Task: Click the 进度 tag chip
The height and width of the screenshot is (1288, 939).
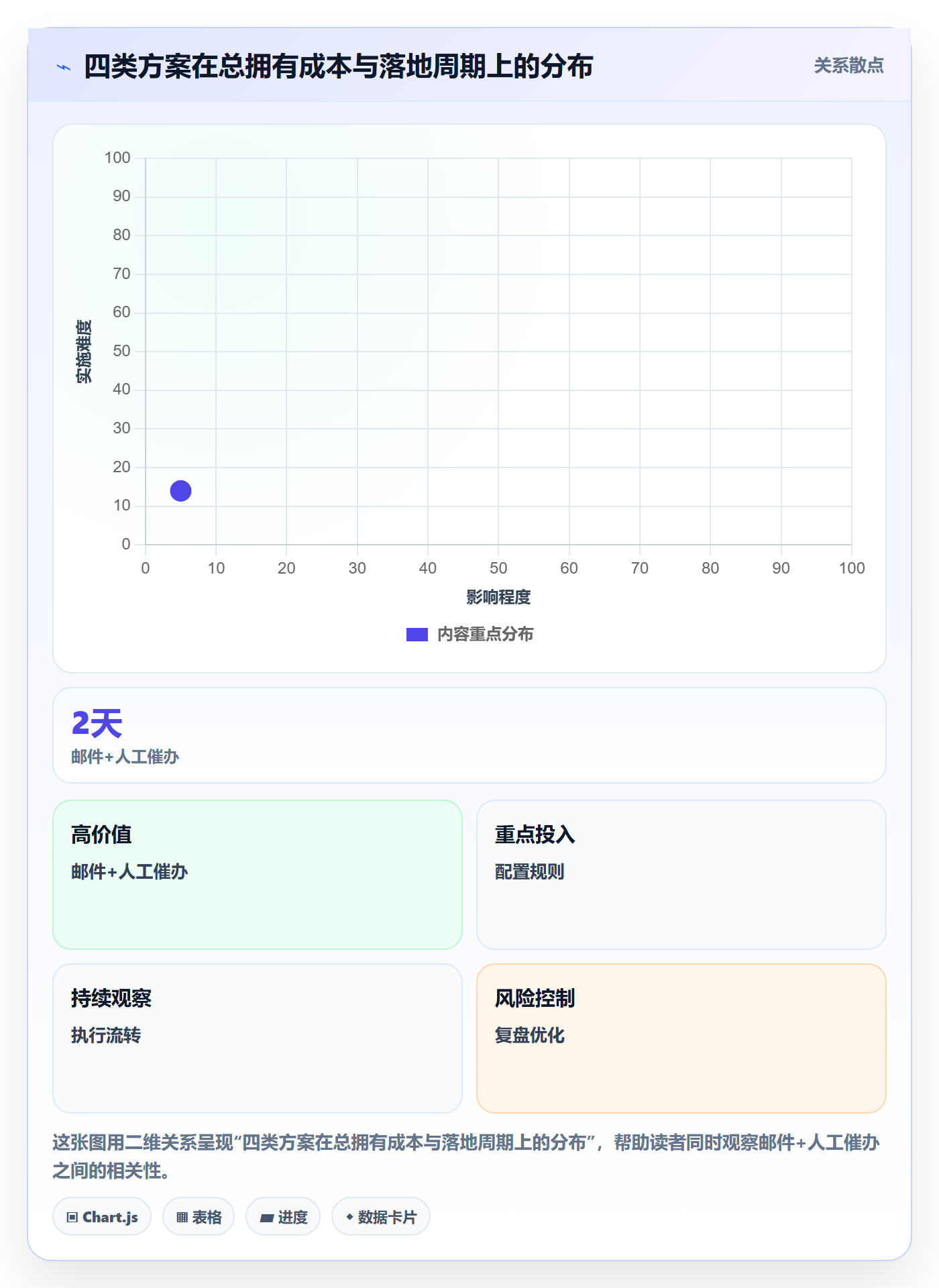Action: tap(283, 1217)
